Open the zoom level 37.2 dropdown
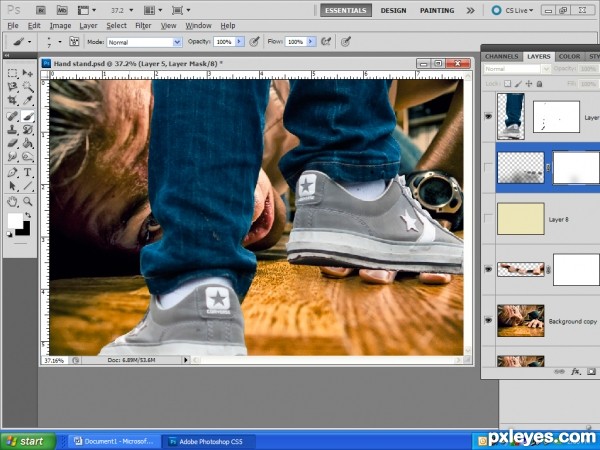Screen dimensions: 600x450 (131, 10)
